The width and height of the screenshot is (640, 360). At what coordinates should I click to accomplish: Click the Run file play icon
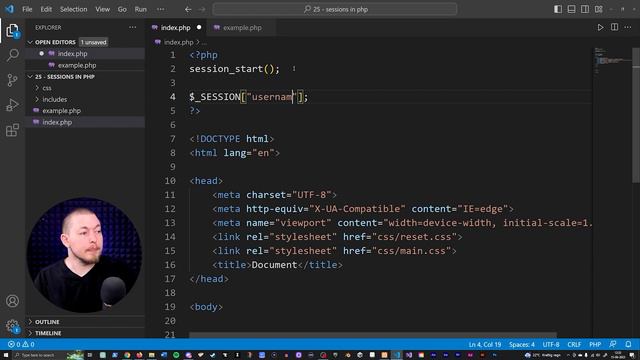(x=600, y=27)
